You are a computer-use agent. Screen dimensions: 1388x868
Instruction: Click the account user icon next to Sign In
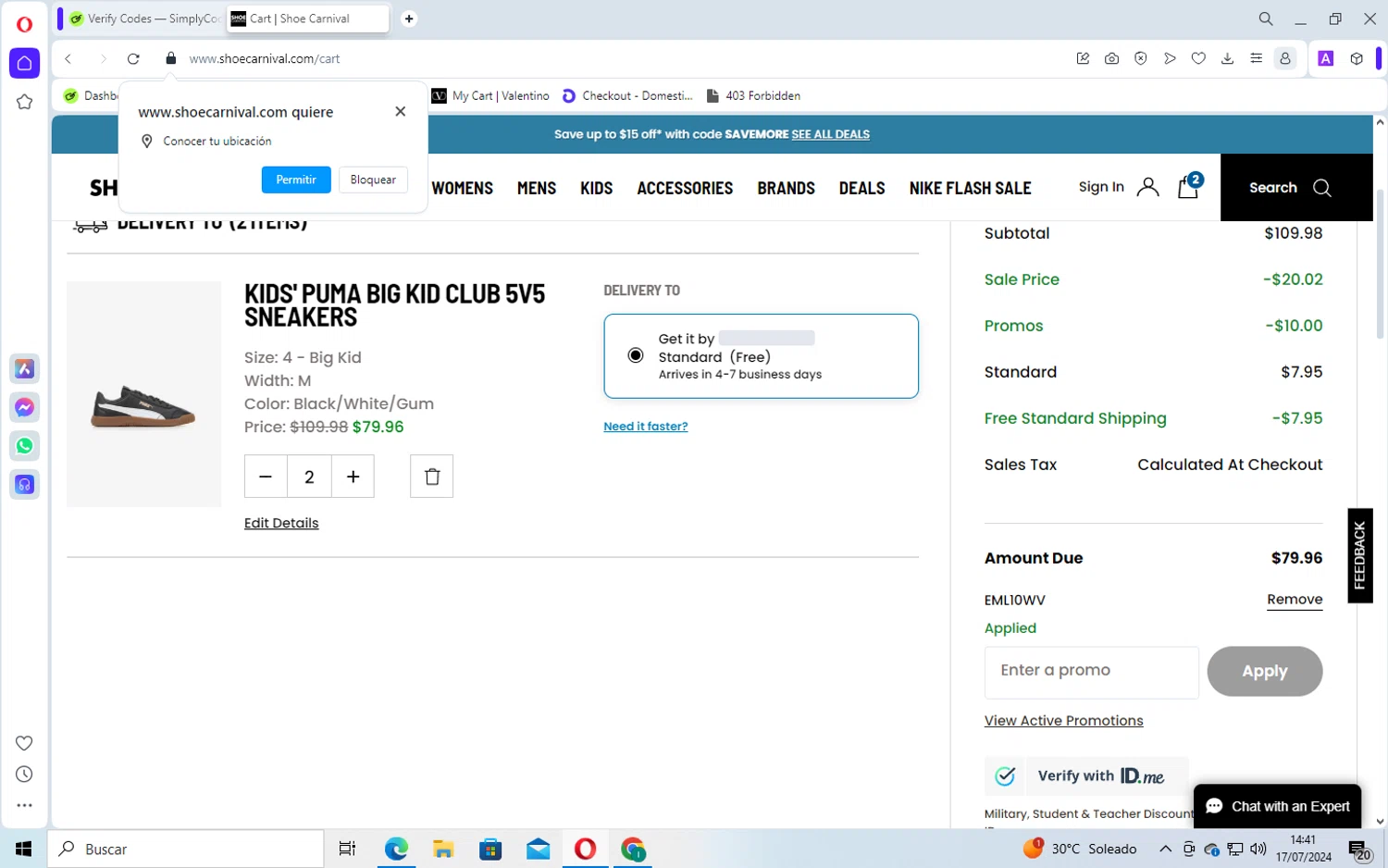click(x=1147, y=187)
